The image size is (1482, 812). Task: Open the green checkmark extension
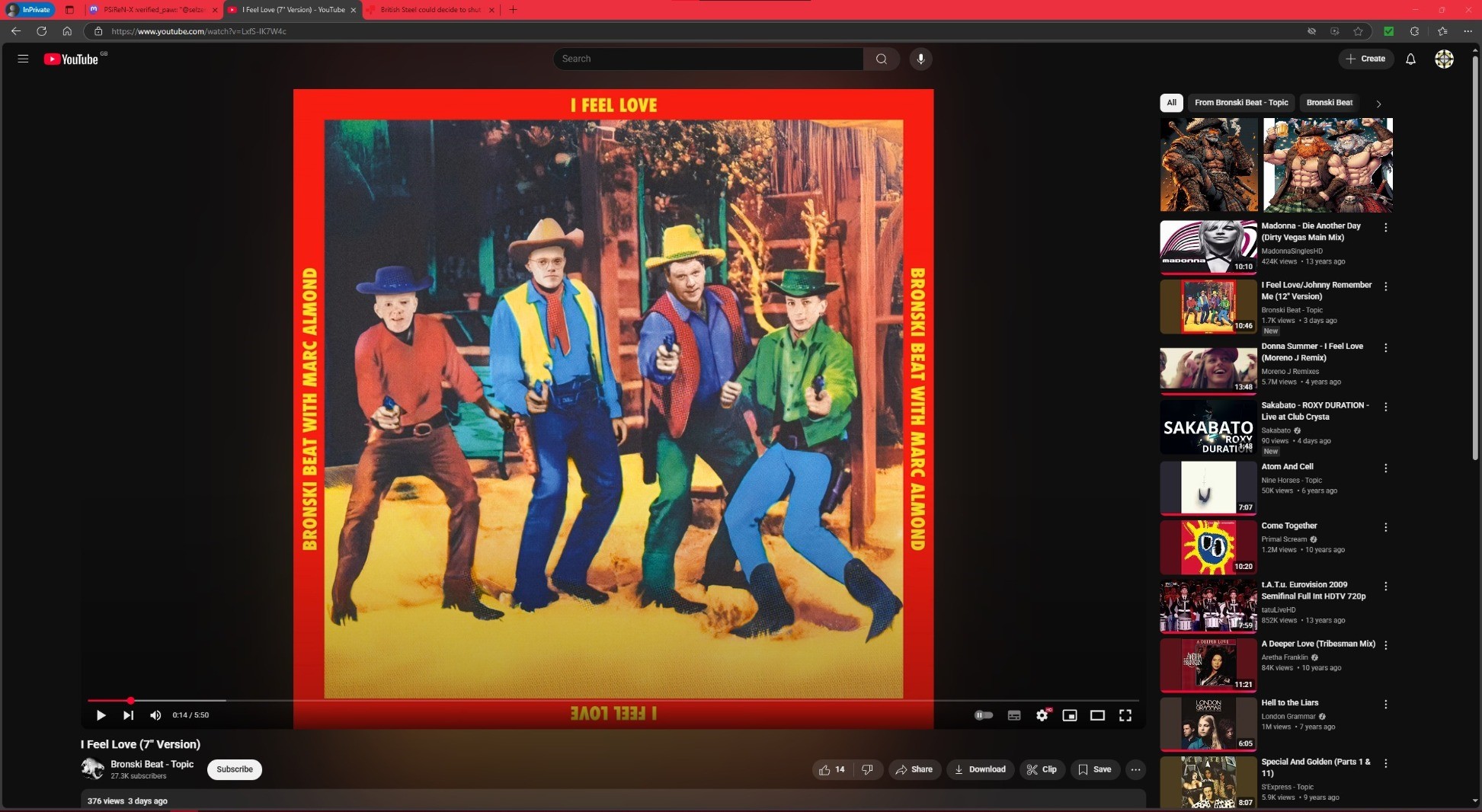pyautogui.click(x=1388, y=31)
